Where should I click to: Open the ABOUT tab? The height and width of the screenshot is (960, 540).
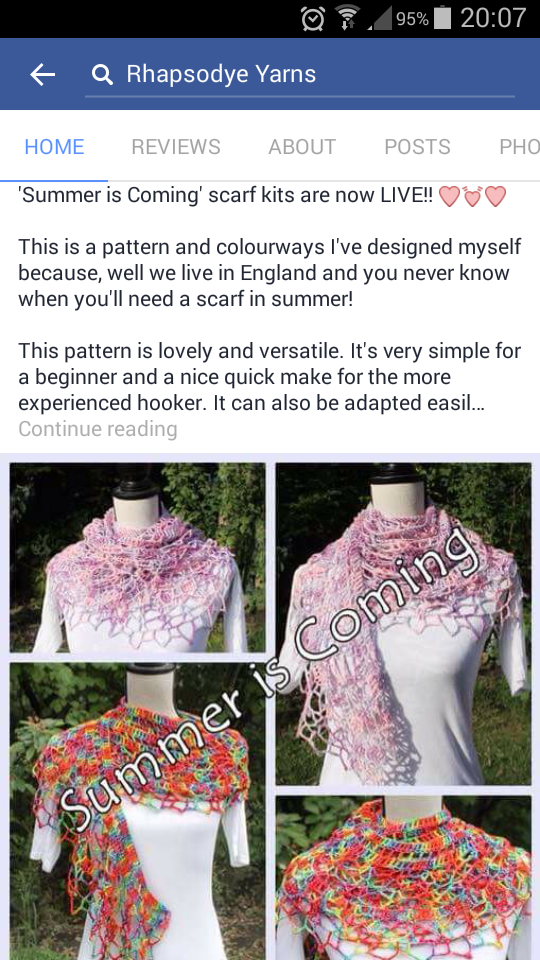(x=302, y=147)
